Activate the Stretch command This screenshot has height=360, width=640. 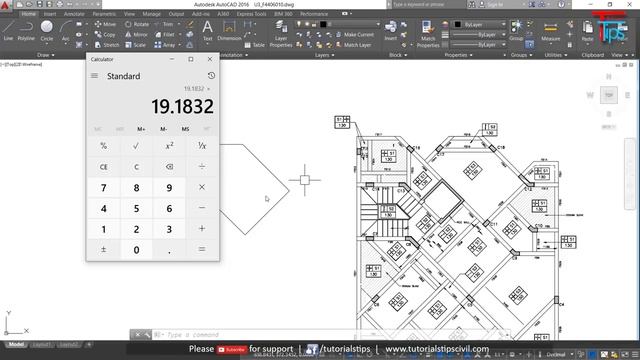pos(107,45)
